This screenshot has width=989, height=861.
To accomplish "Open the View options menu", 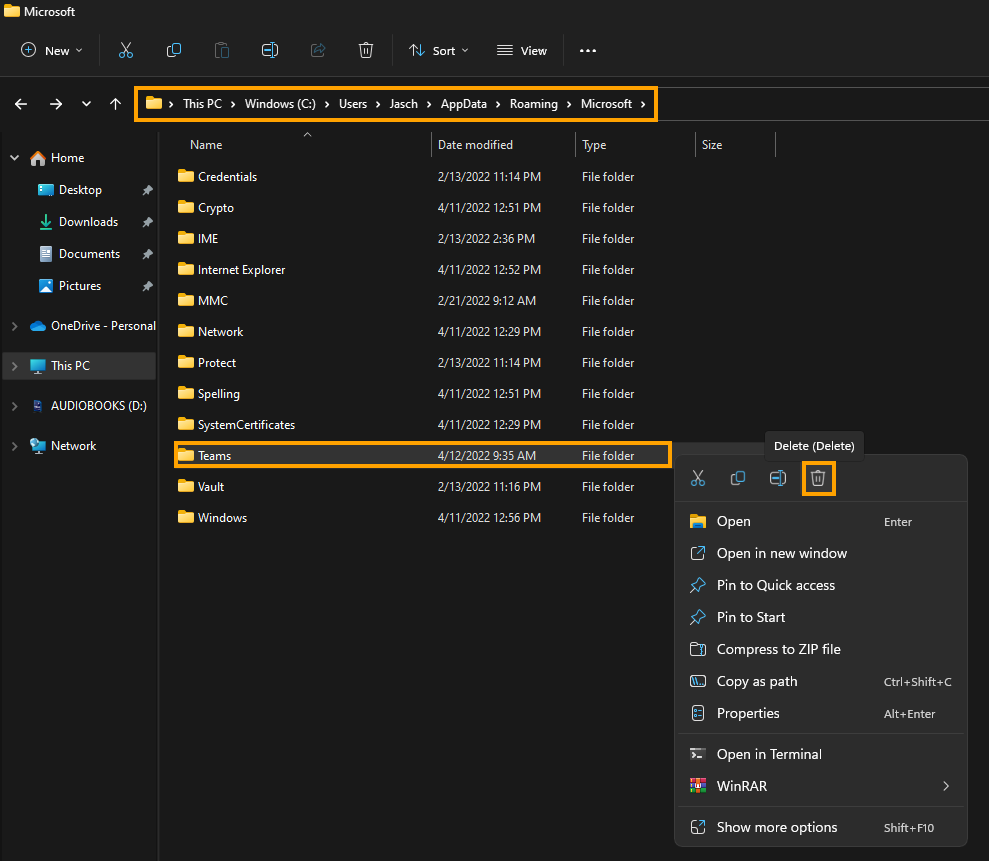I will coord(522,50).
